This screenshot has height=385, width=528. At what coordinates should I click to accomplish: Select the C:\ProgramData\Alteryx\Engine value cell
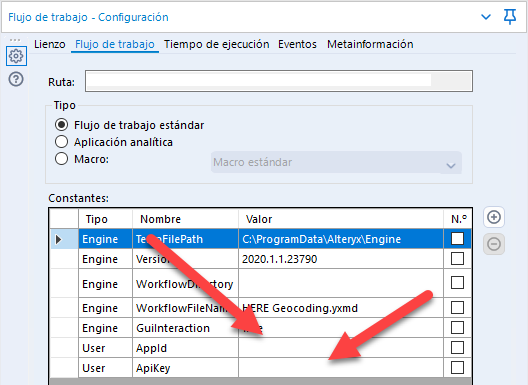point(341,239)
